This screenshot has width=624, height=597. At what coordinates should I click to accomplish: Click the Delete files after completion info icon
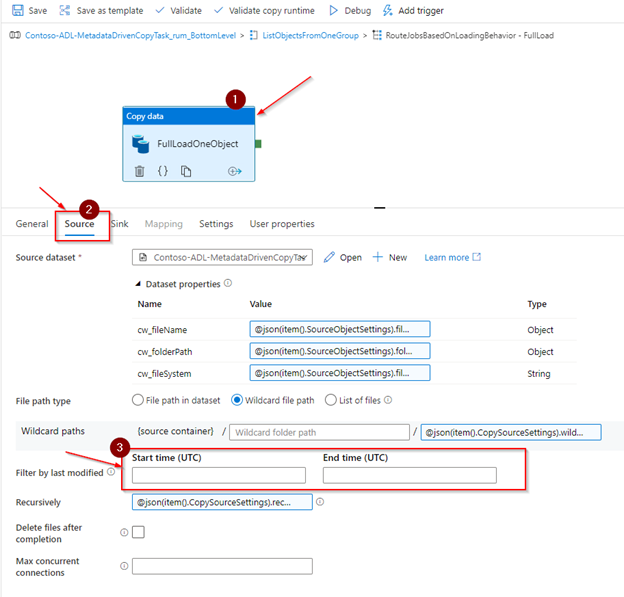[x=124, y=532]
